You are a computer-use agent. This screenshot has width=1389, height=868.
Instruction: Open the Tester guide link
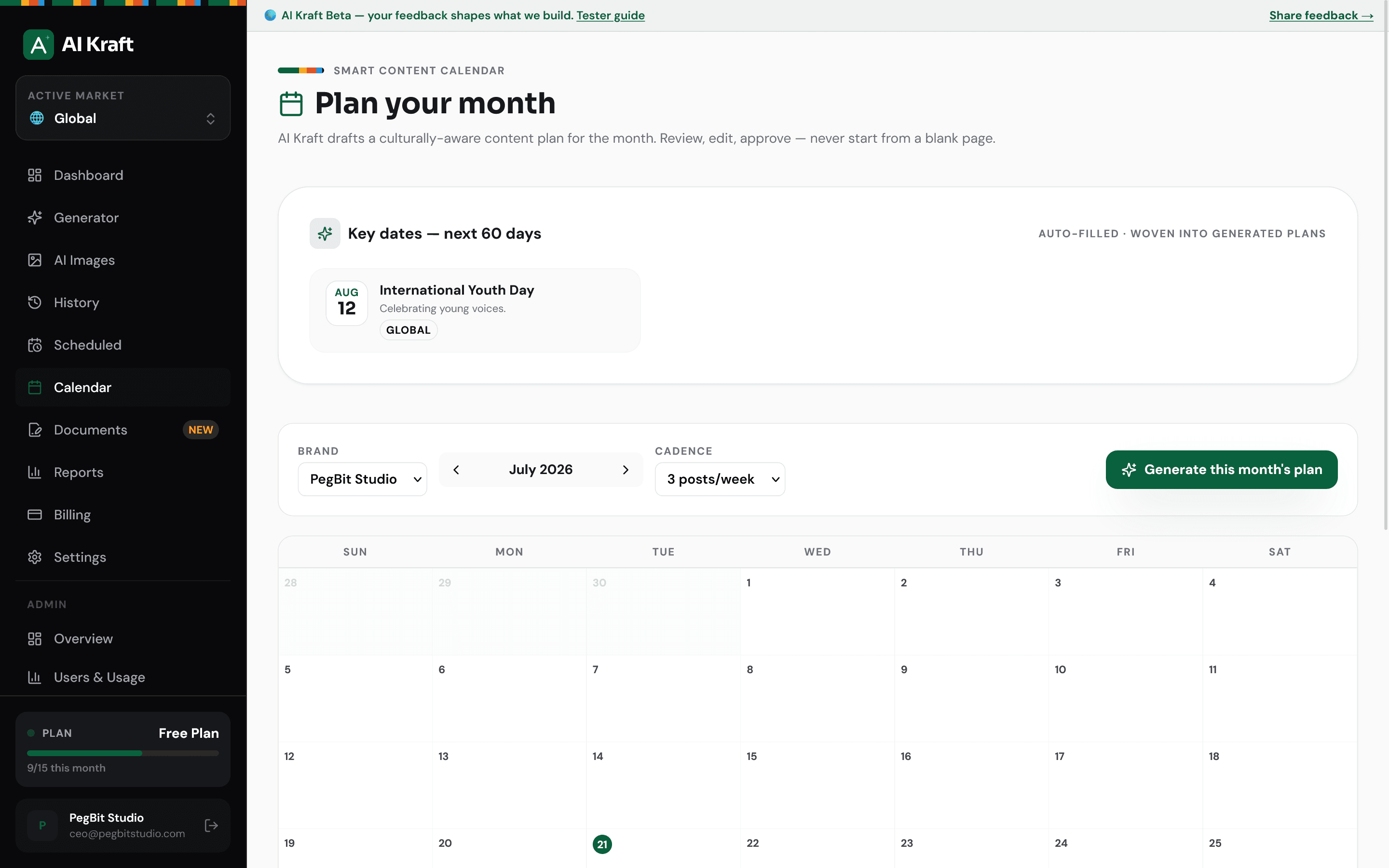(x=610, y=15)
